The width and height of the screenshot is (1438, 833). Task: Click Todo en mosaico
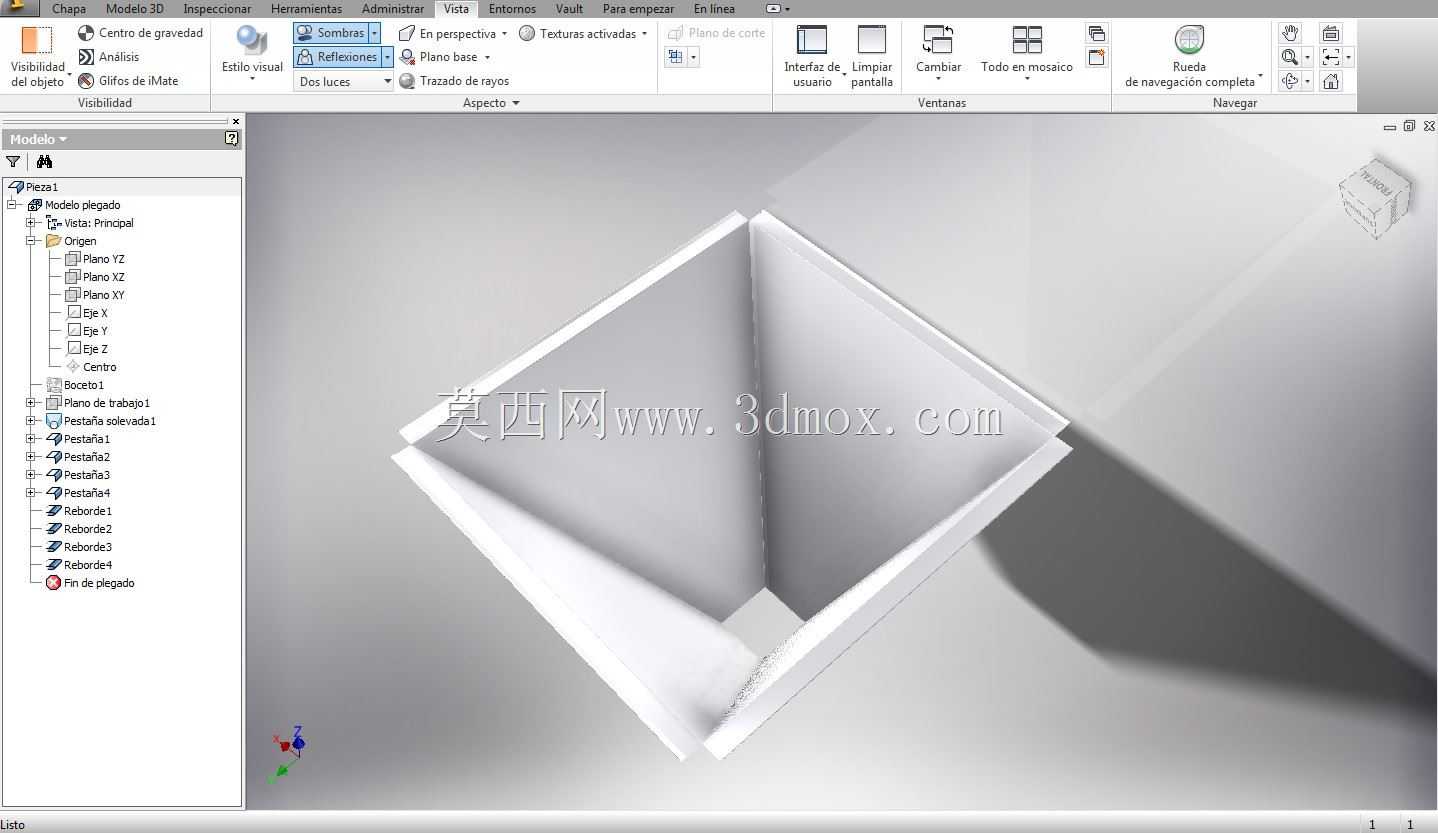point(1026,52)
